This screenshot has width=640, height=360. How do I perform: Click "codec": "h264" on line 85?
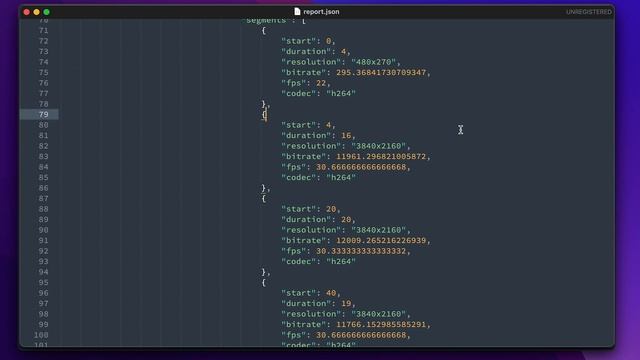click(x=318, y=178)
